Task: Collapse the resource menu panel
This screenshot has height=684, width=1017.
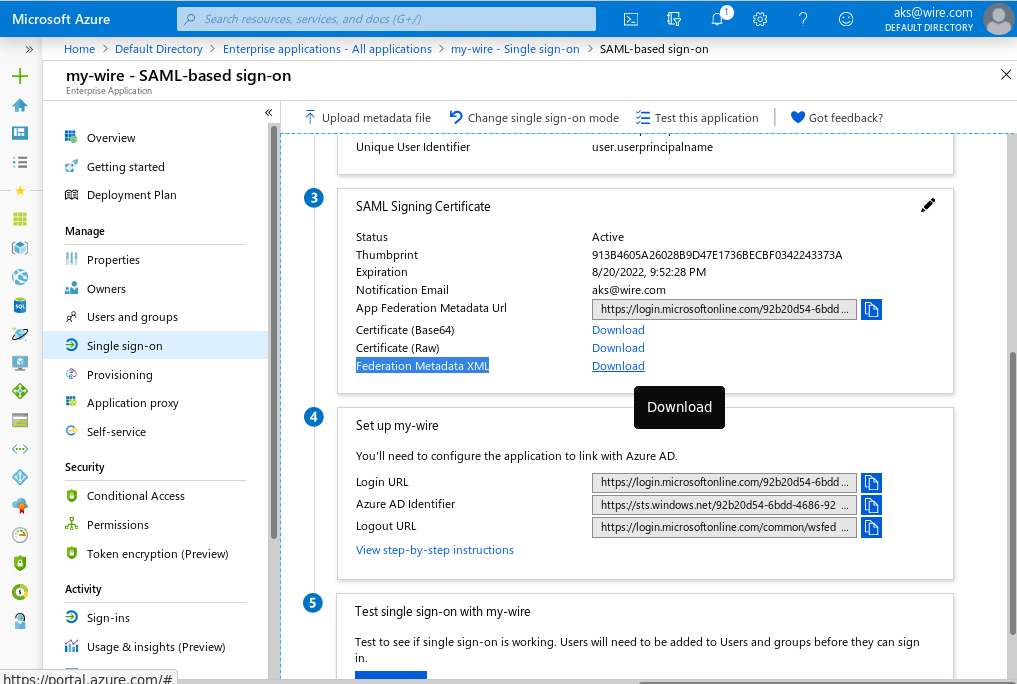Action: click(x=269, y=113)
